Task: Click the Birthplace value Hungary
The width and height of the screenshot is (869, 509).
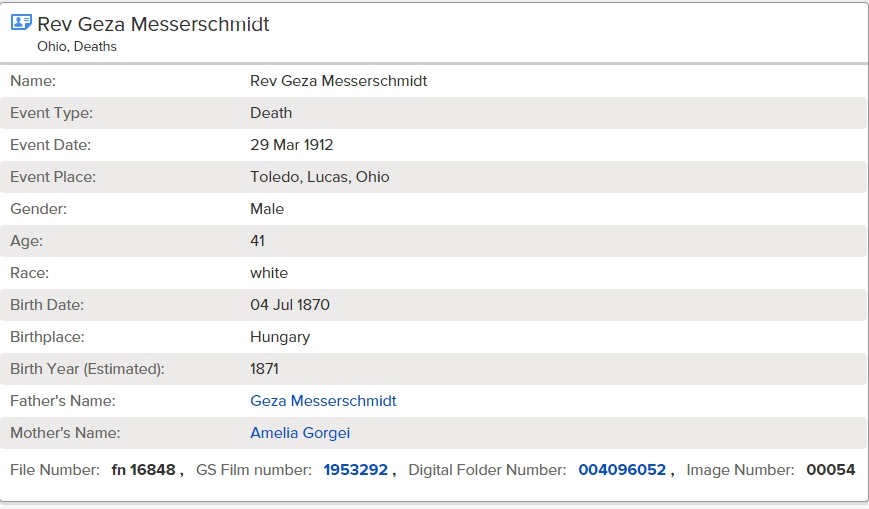Action: tap(280, 337)
